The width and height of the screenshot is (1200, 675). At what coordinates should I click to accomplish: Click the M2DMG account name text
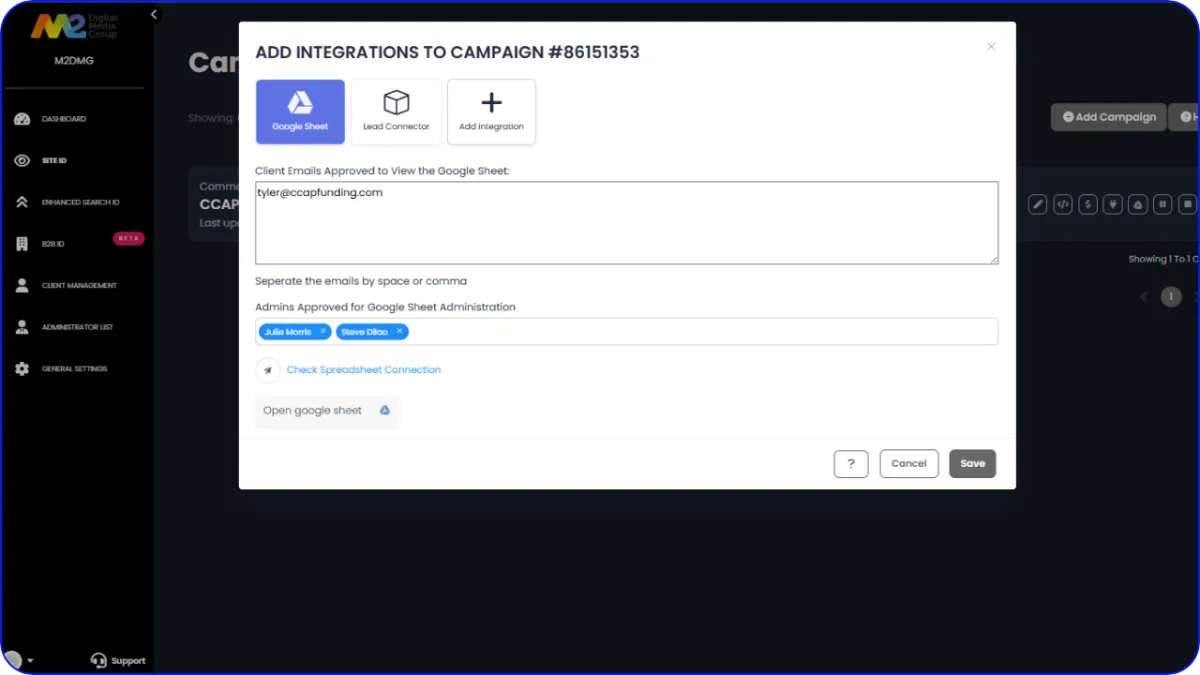[75, 60]
